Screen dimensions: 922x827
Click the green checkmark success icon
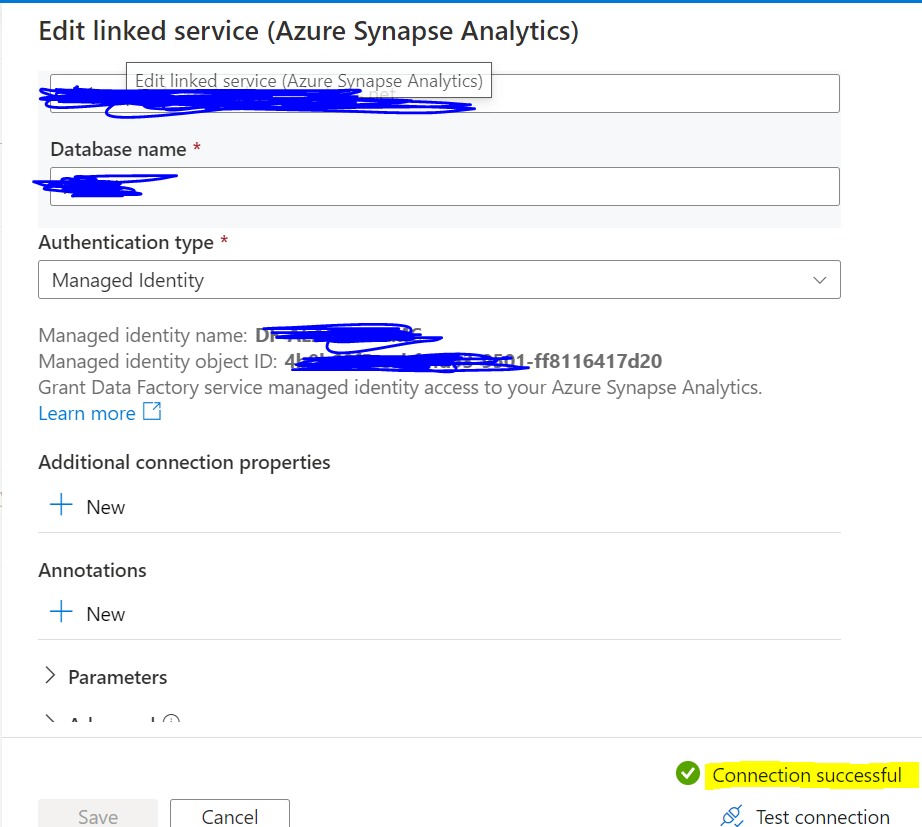coord(688,773)
